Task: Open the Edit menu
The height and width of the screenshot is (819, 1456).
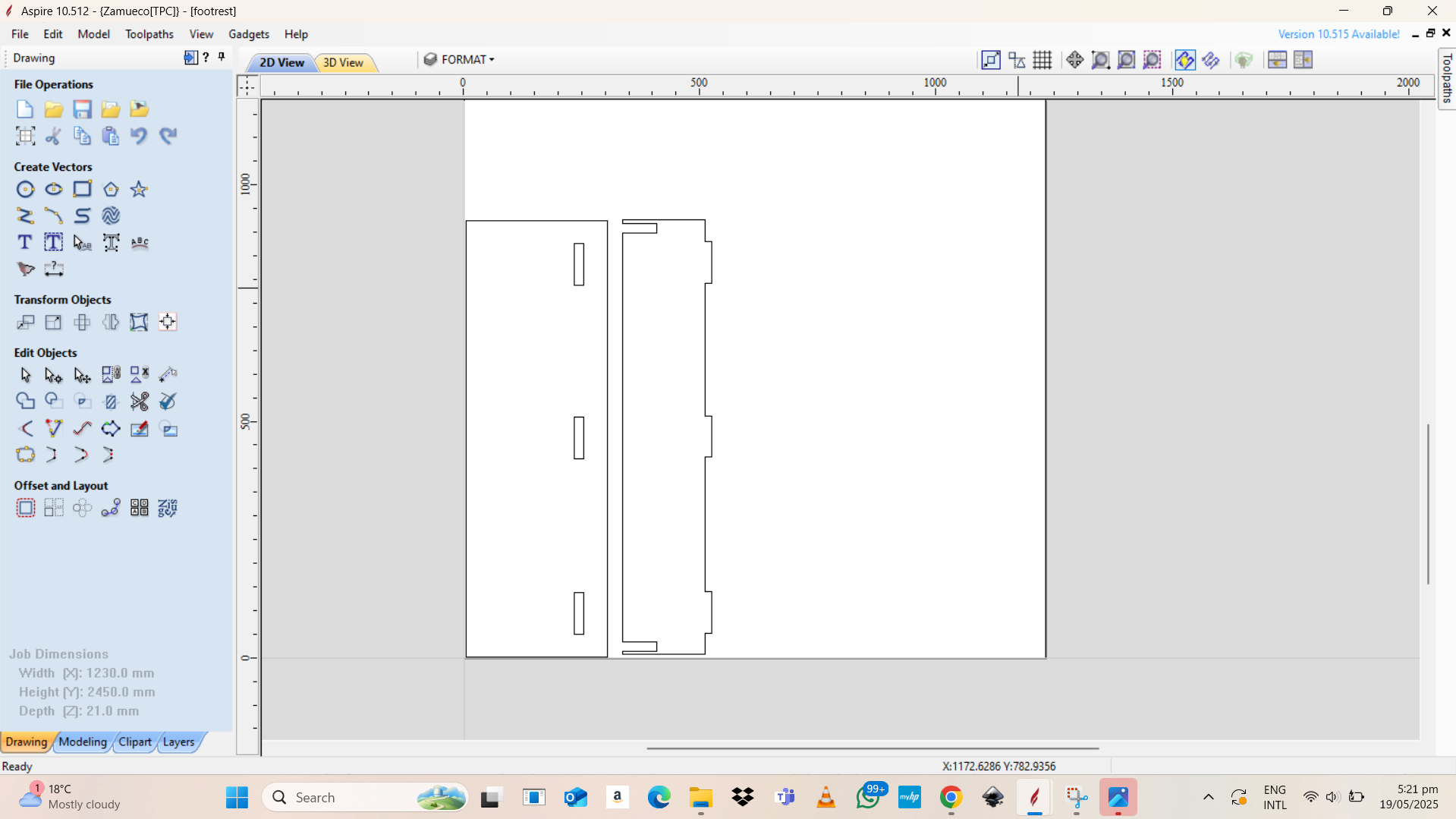Action: point(52,34)
